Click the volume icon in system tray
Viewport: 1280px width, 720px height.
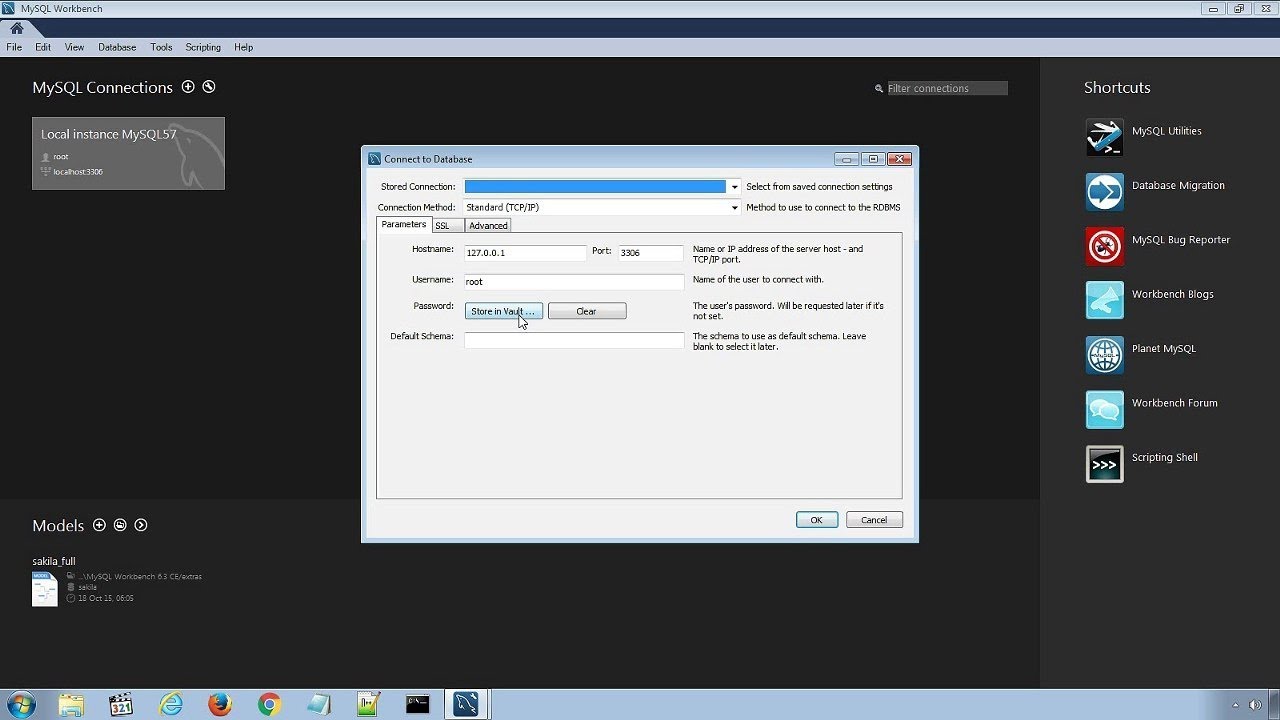coord(1255,705)
